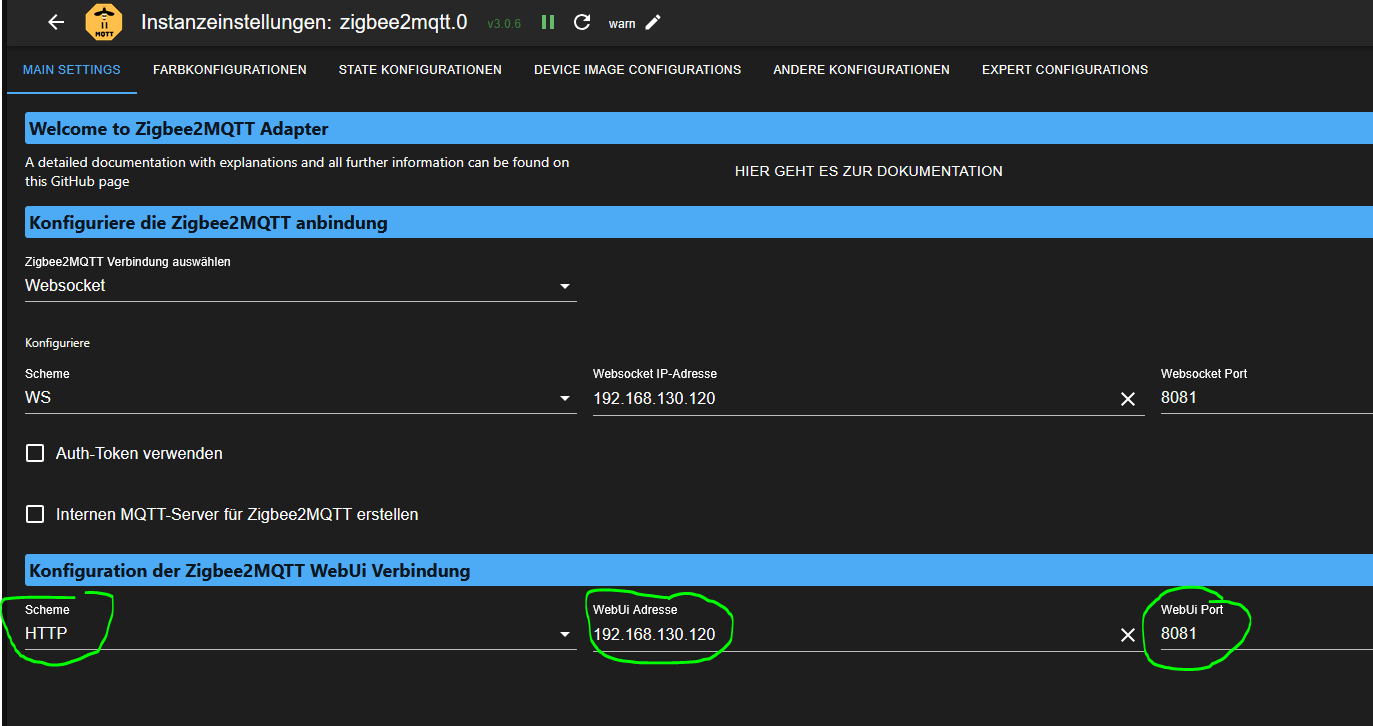Pause the zigbee2mqtt.0 instance
The height and width of the screenshot is (726, 1373).
pyautogui.click(x=548, y=22)
